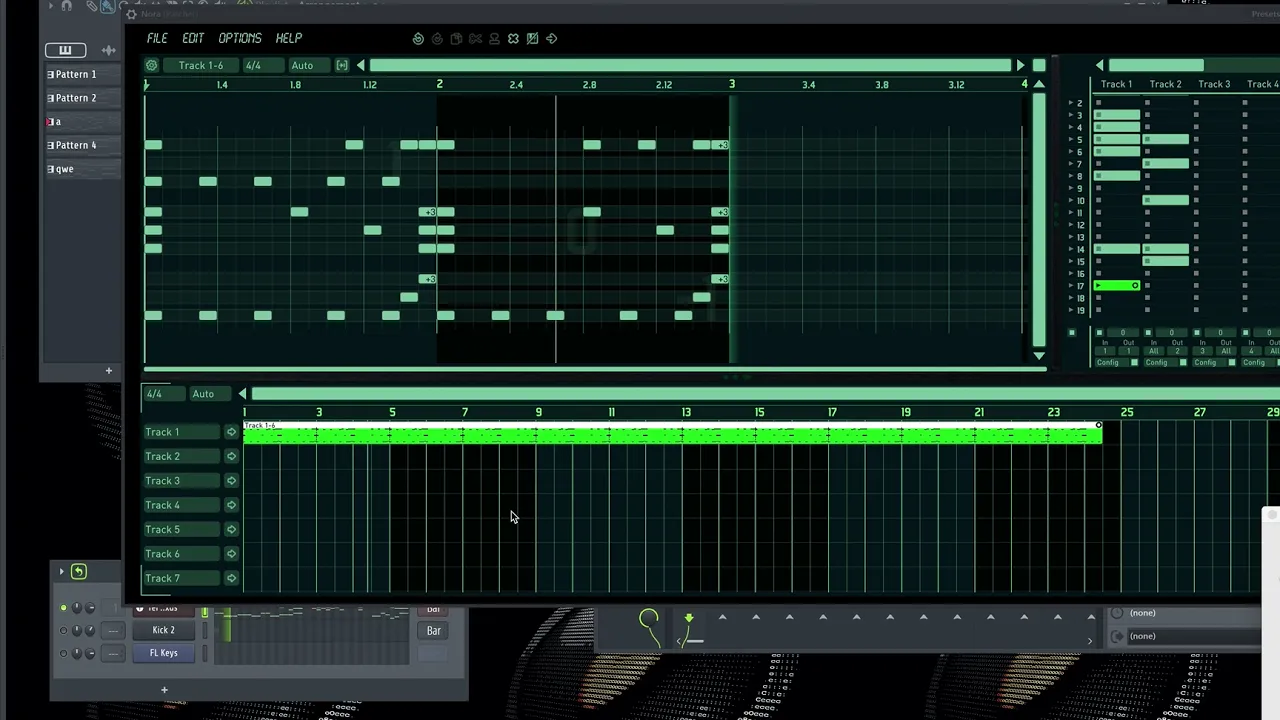Click the four-dots randomize icon
This screenshot has width=1280, height=720.
pyautogui.click(x=513, y=39)
